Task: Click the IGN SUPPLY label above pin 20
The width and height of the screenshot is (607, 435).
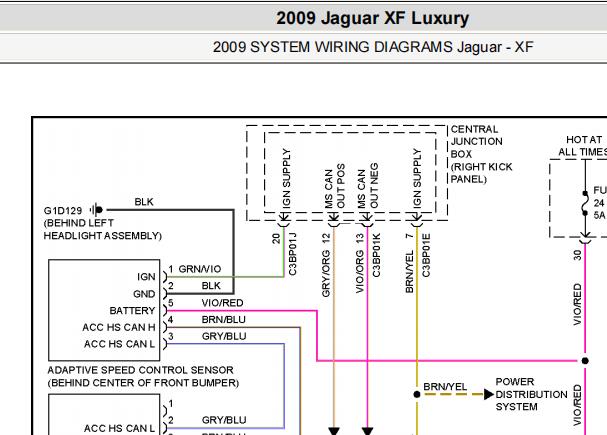Action: 286,179
